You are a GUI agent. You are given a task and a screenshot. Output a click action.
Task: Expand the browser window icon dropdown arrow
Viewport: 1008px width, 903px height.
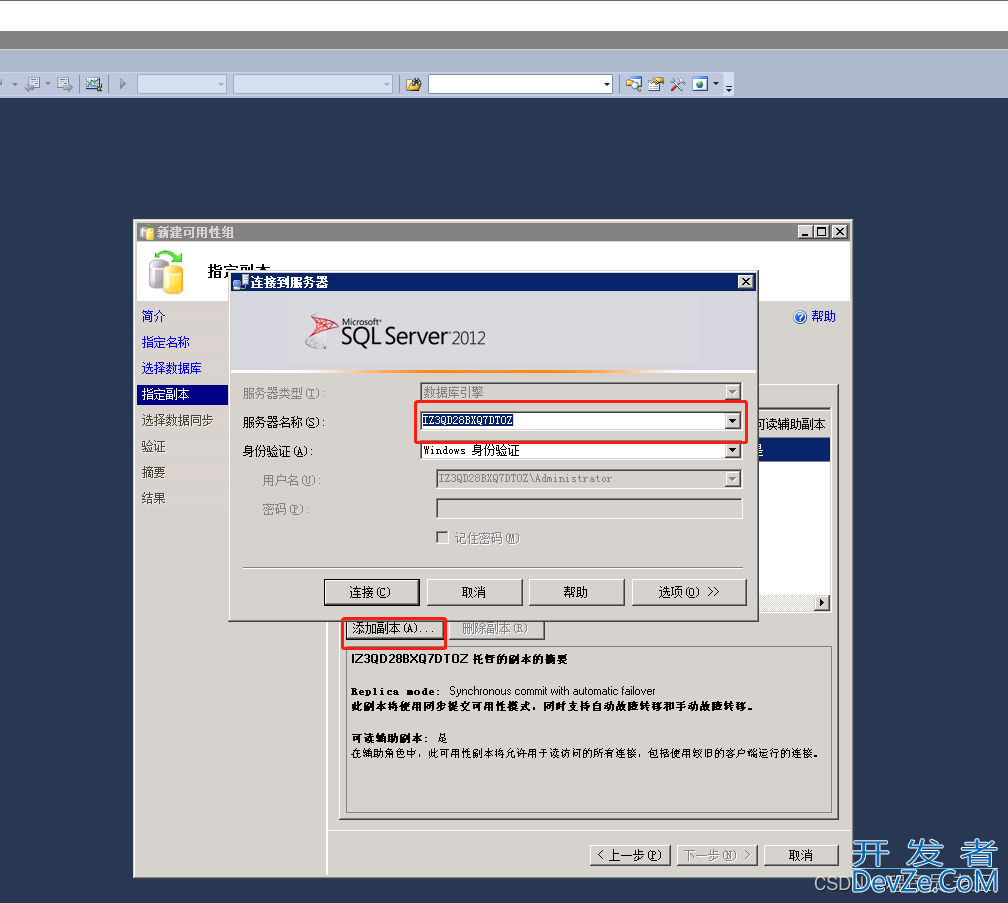click(716, 84)
